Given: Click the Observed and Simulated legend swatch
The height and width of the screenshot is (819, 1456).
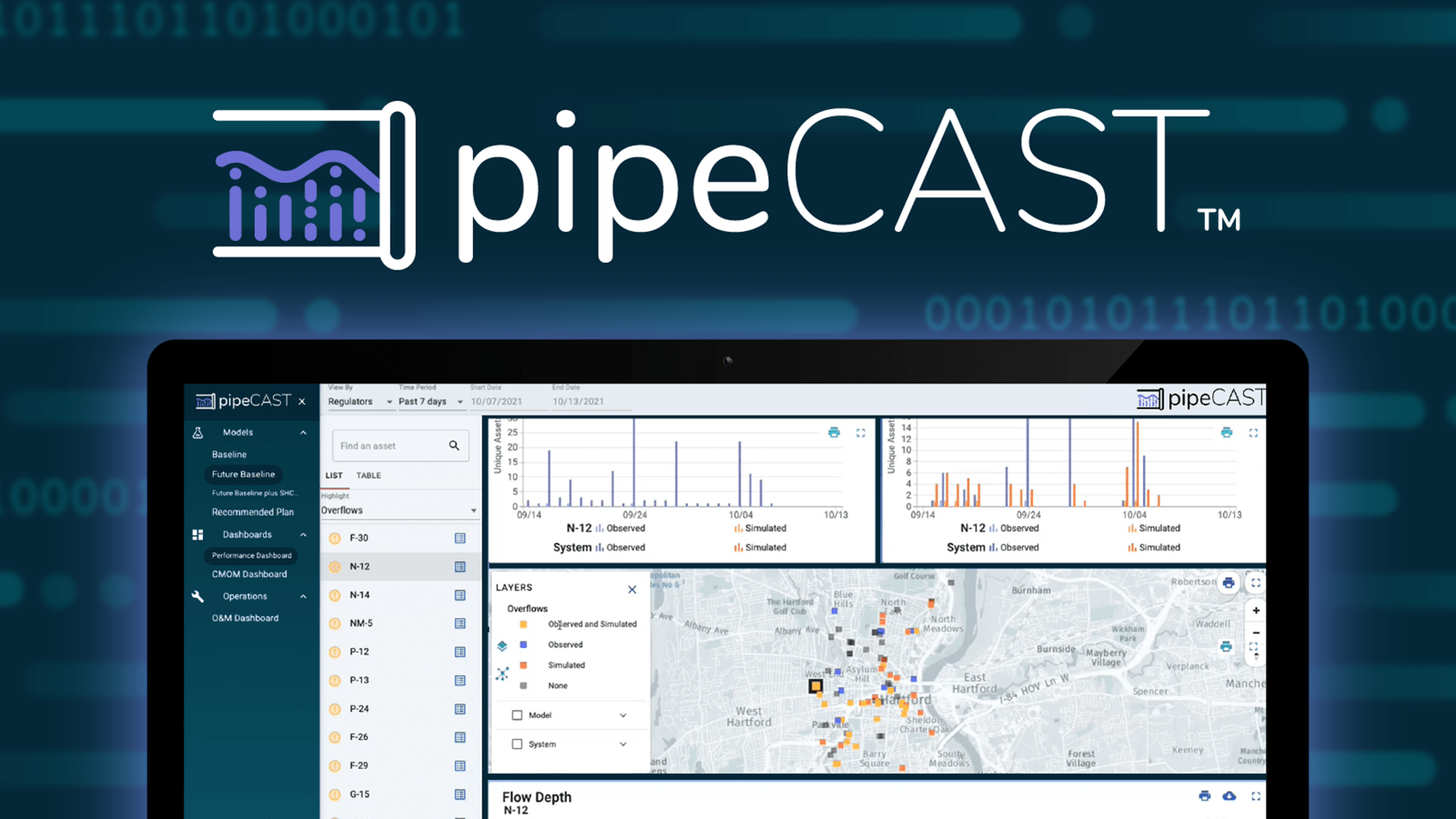Looking at the screenshot, I should tap(523, 624).
